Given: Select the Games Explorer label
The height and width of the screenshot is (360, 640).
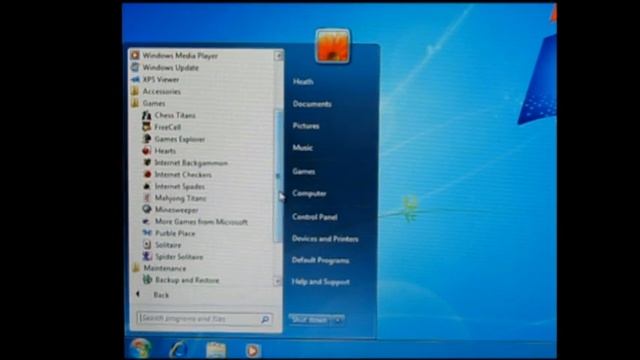Looking at the screenshot, I should [x=180, y=140].
